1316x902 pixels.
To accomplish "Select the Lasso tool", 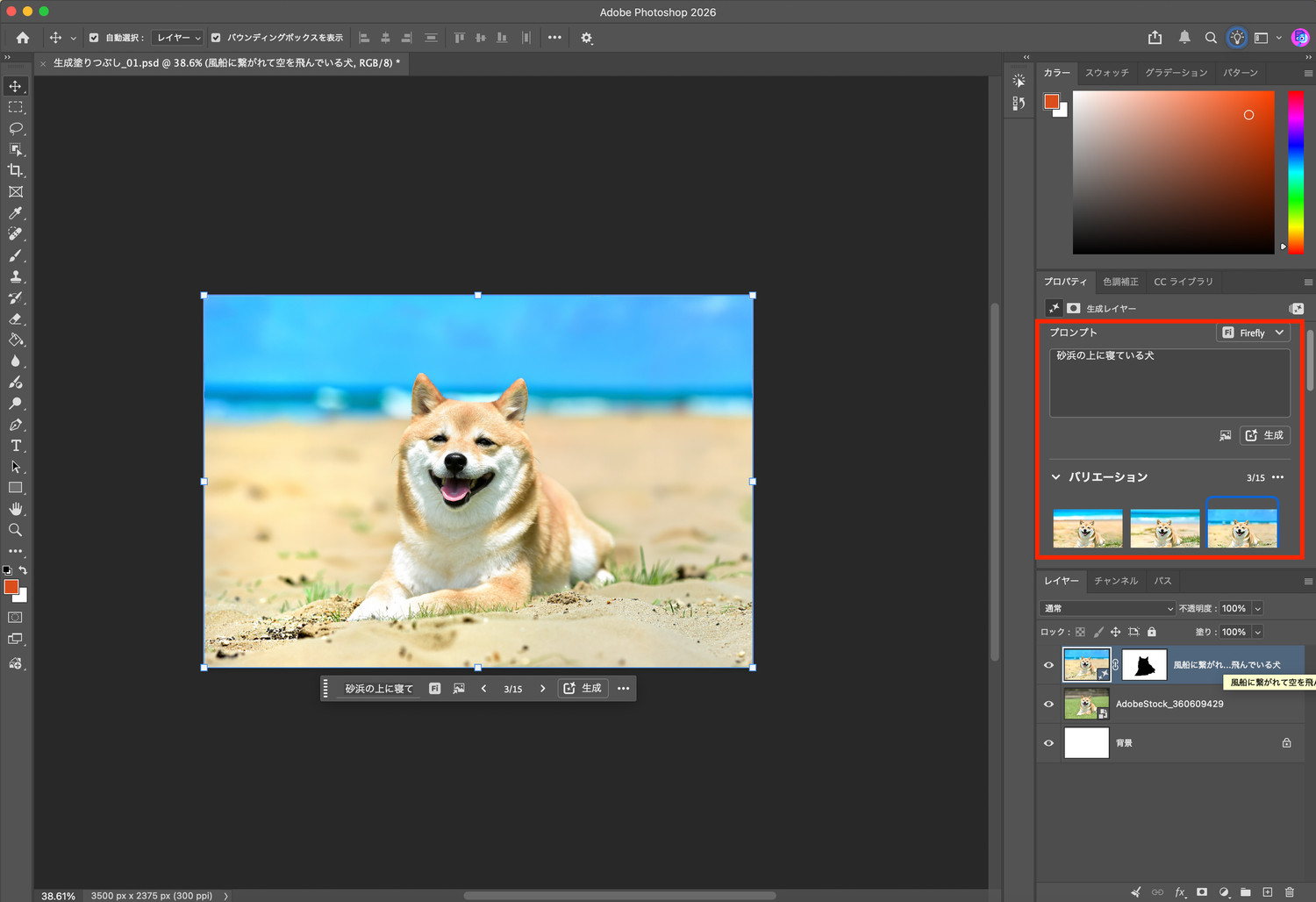I will coord(16,128).
